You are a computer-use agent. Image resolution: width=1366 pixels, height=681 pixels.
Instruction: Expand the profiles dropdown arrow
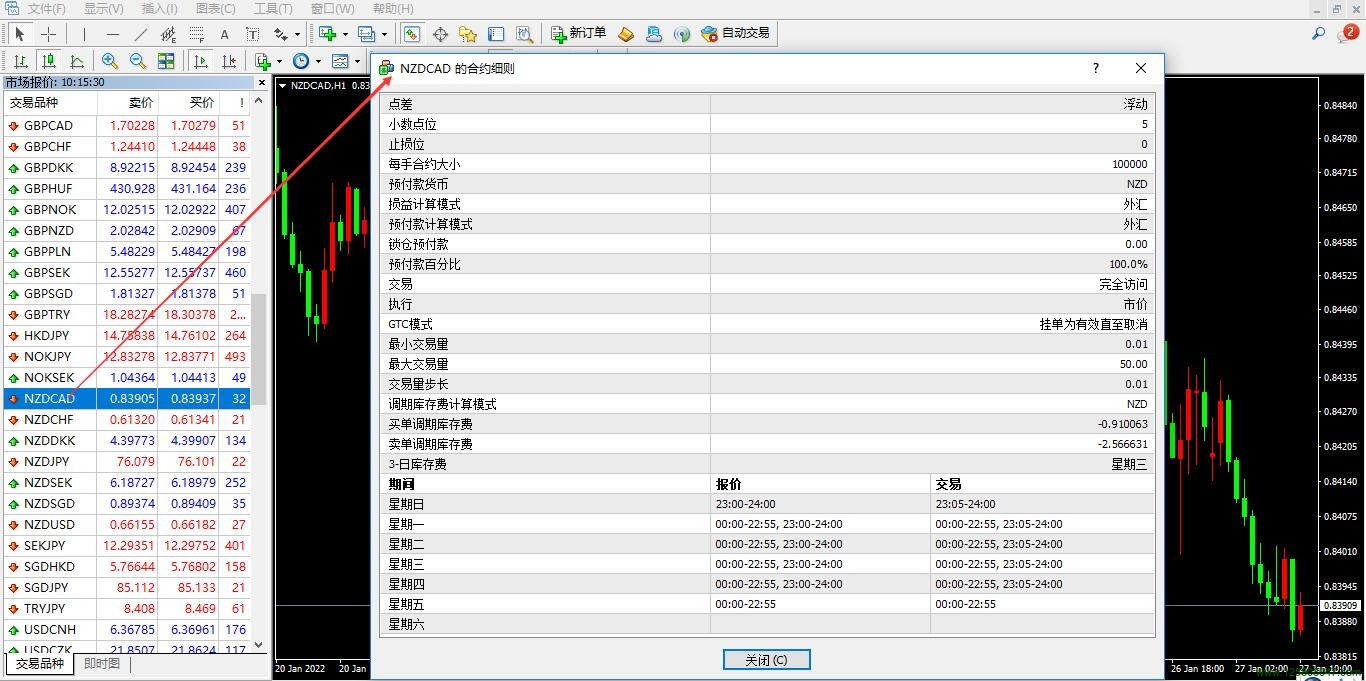click(384, 34)
